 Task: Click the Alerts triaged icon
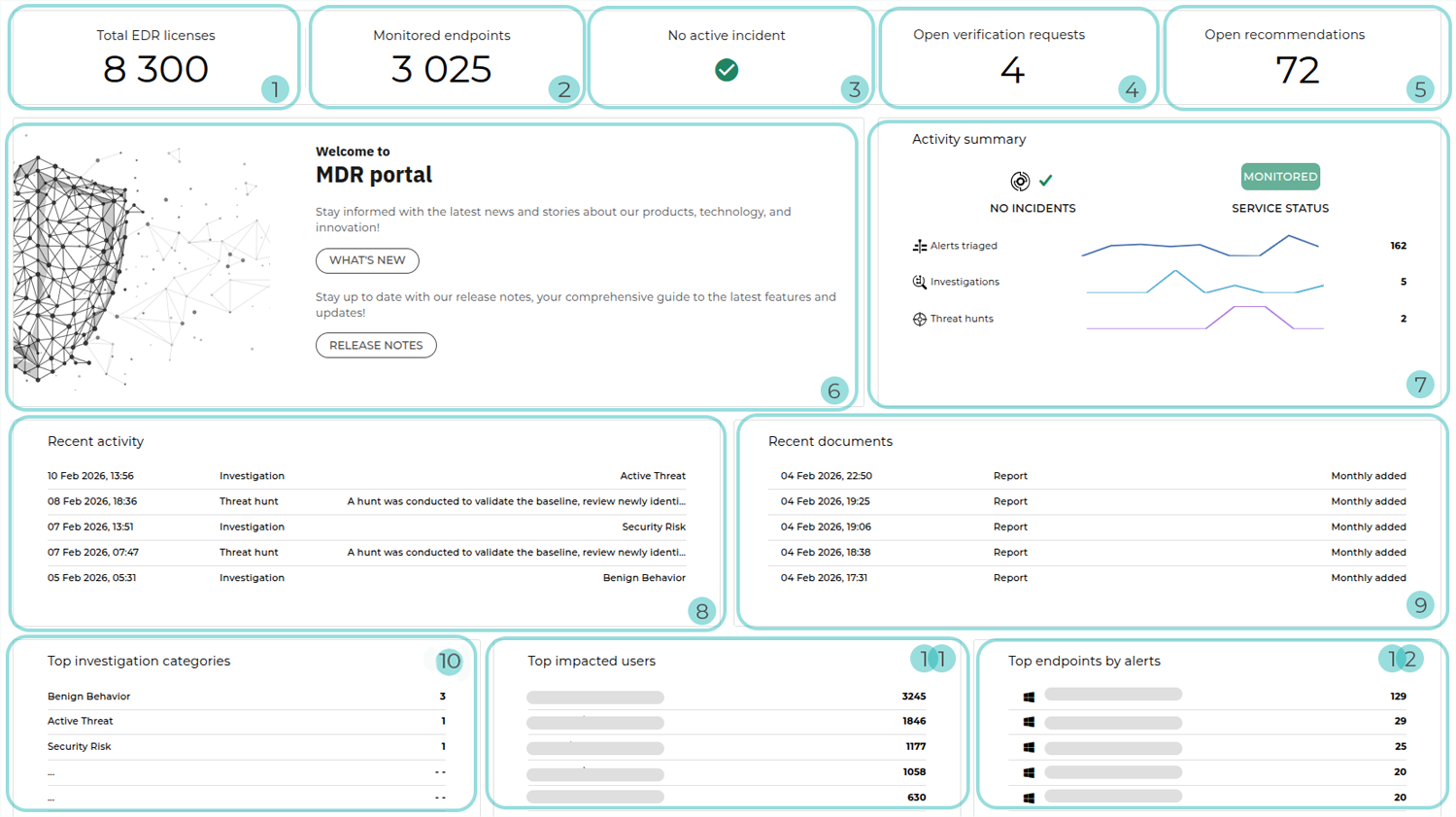pos(919,246)
